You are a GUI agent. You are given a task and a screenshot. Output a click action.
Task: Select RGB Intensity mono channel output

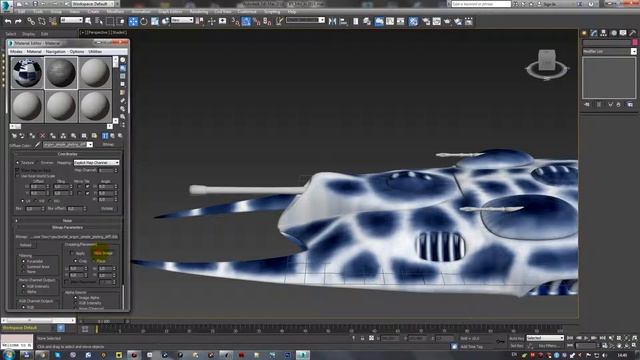click(x=23, y=286)
